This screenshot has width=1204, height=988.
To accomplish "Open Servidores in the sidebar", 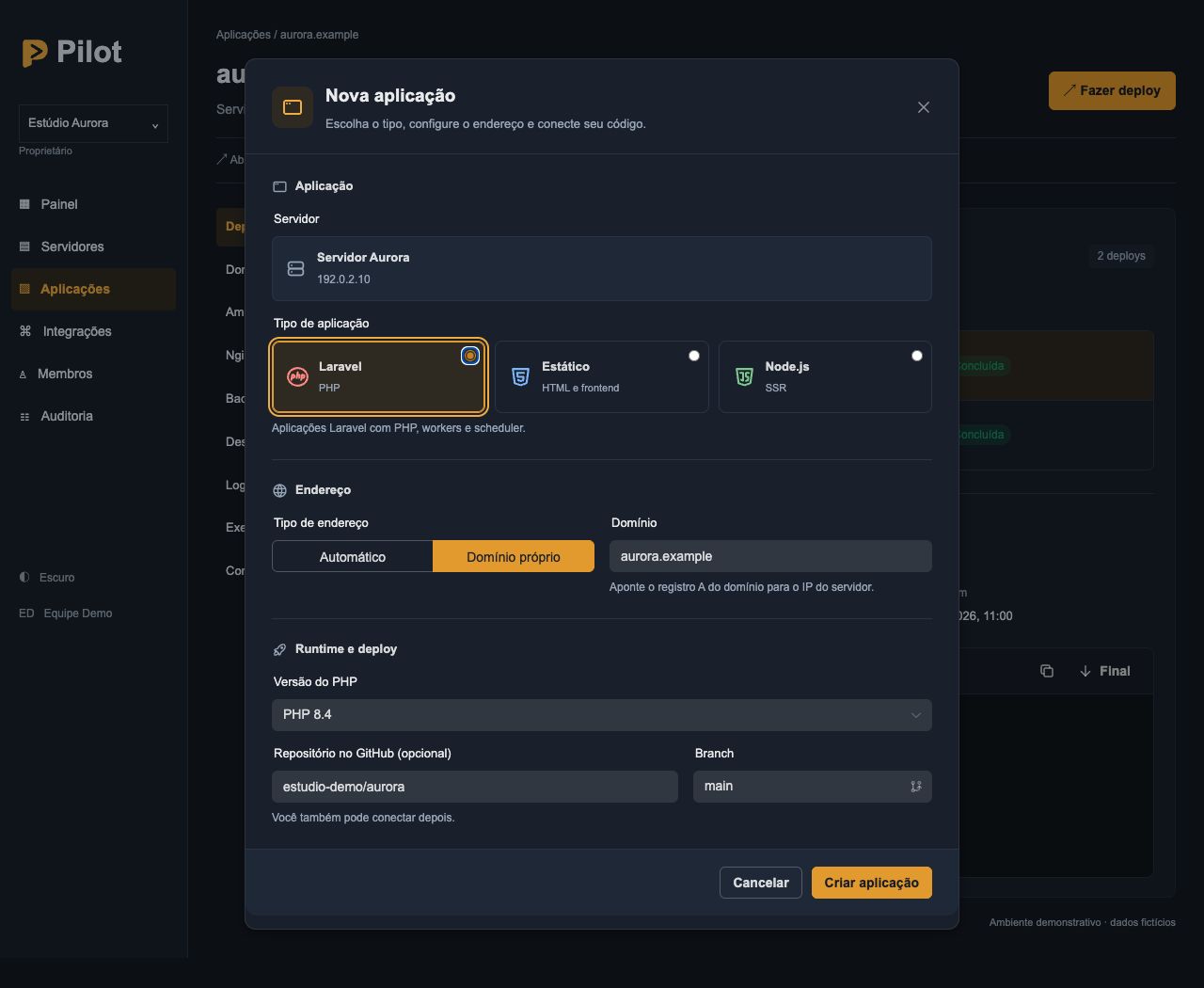I will 93,247.
